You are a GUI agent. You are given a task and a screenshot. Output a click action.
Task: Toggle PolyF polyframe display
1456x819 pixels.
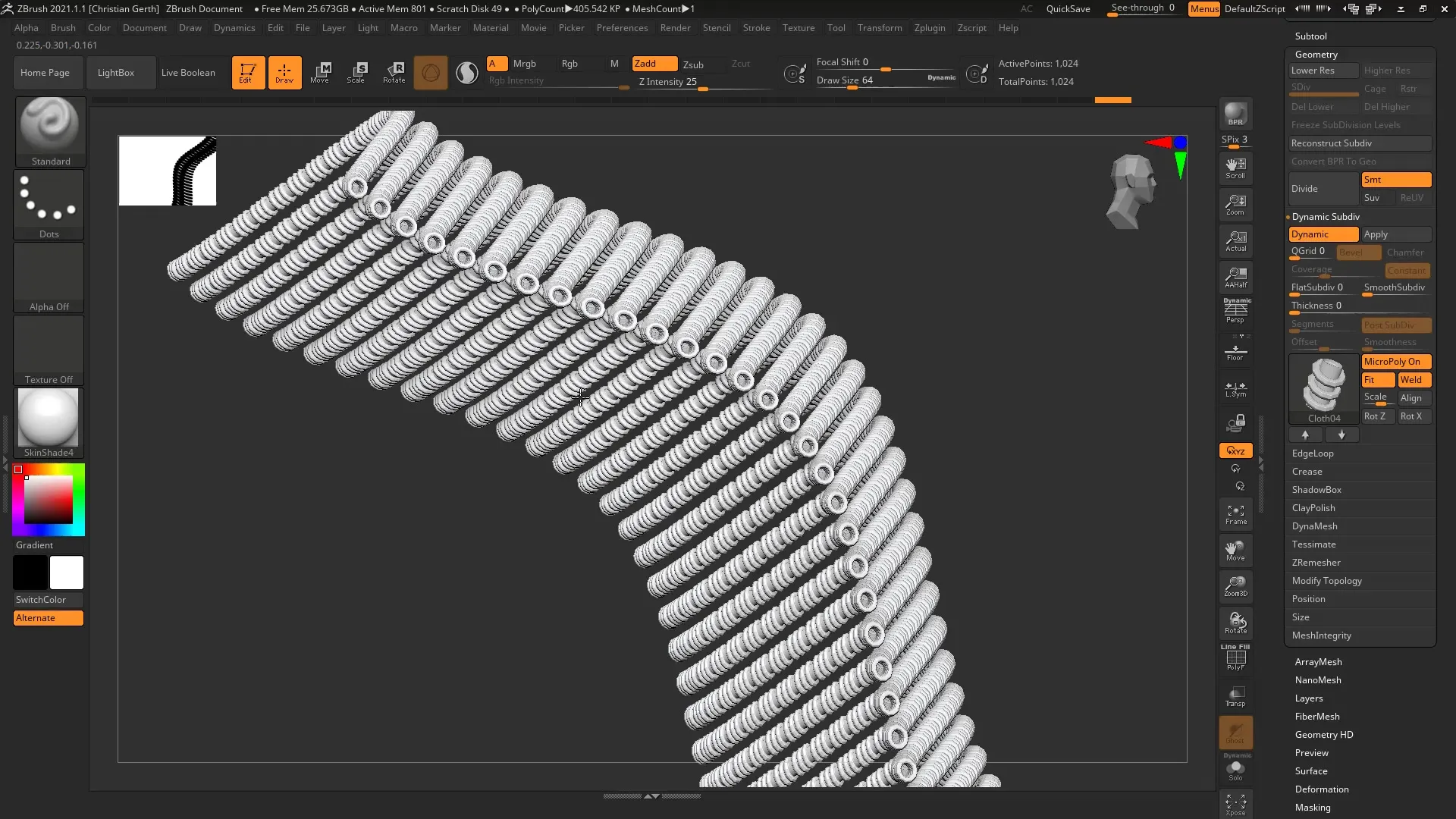pyautogui.click(x=1235, y=658)
